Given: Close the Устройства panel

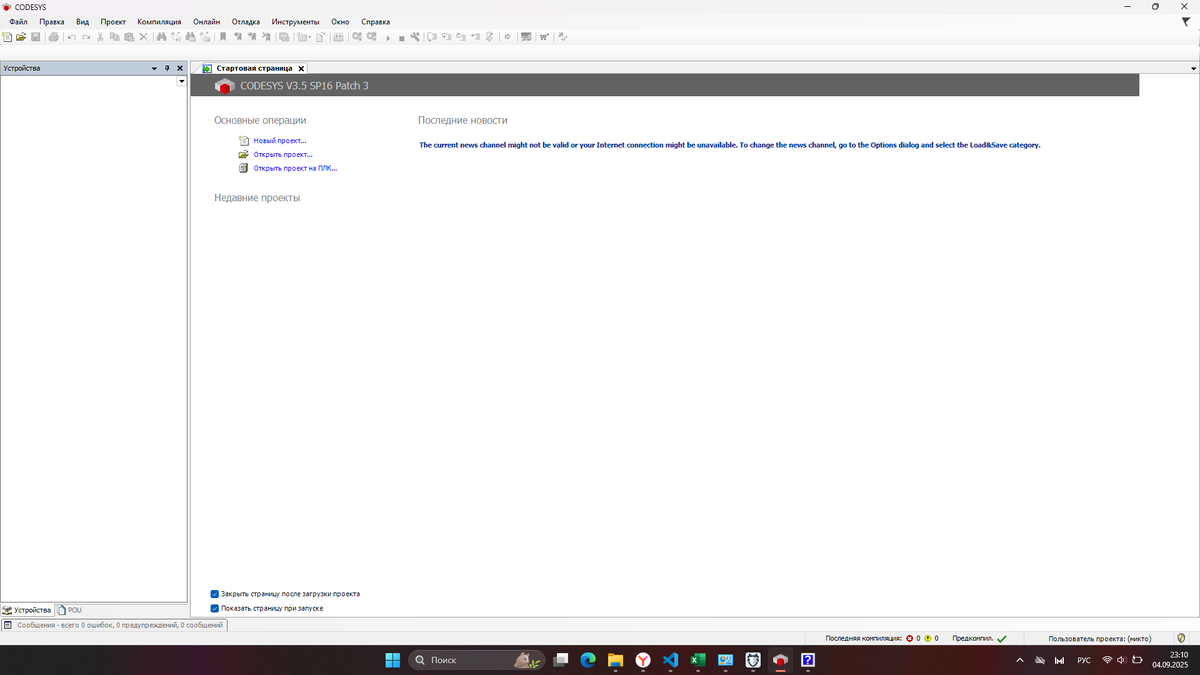Looking at the screenshot, I should [180, 68].
